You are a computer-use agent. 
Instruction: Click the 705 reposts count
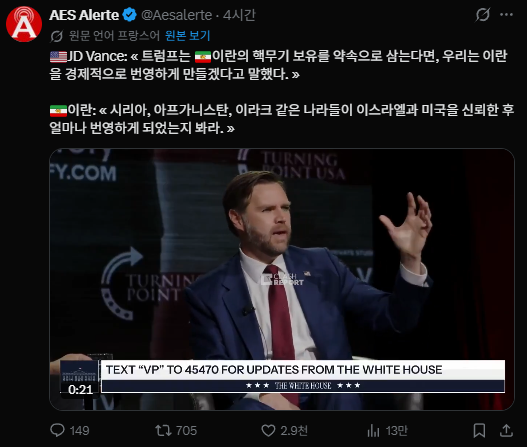click(x=186, y=431)
